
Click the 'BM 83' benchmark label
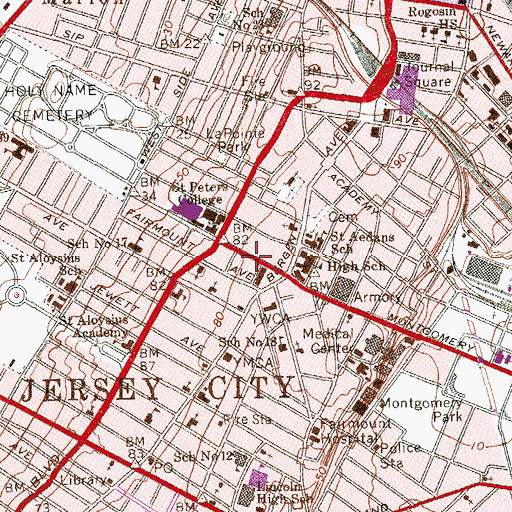click(x=136, y=448)
